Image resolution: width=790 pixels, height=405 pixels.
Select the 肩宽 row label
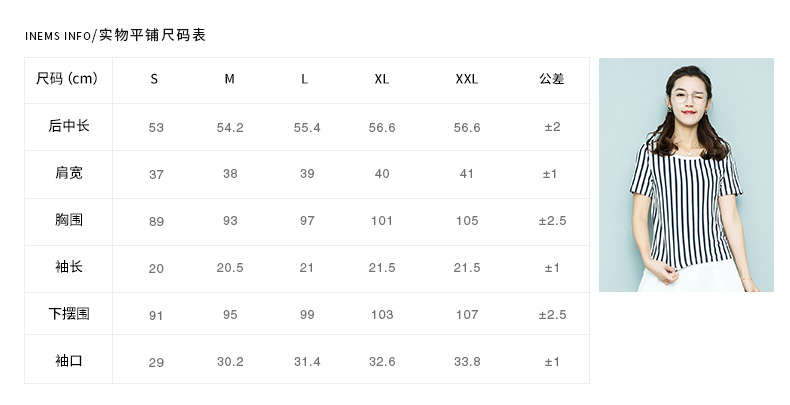(x=68, y=173)
